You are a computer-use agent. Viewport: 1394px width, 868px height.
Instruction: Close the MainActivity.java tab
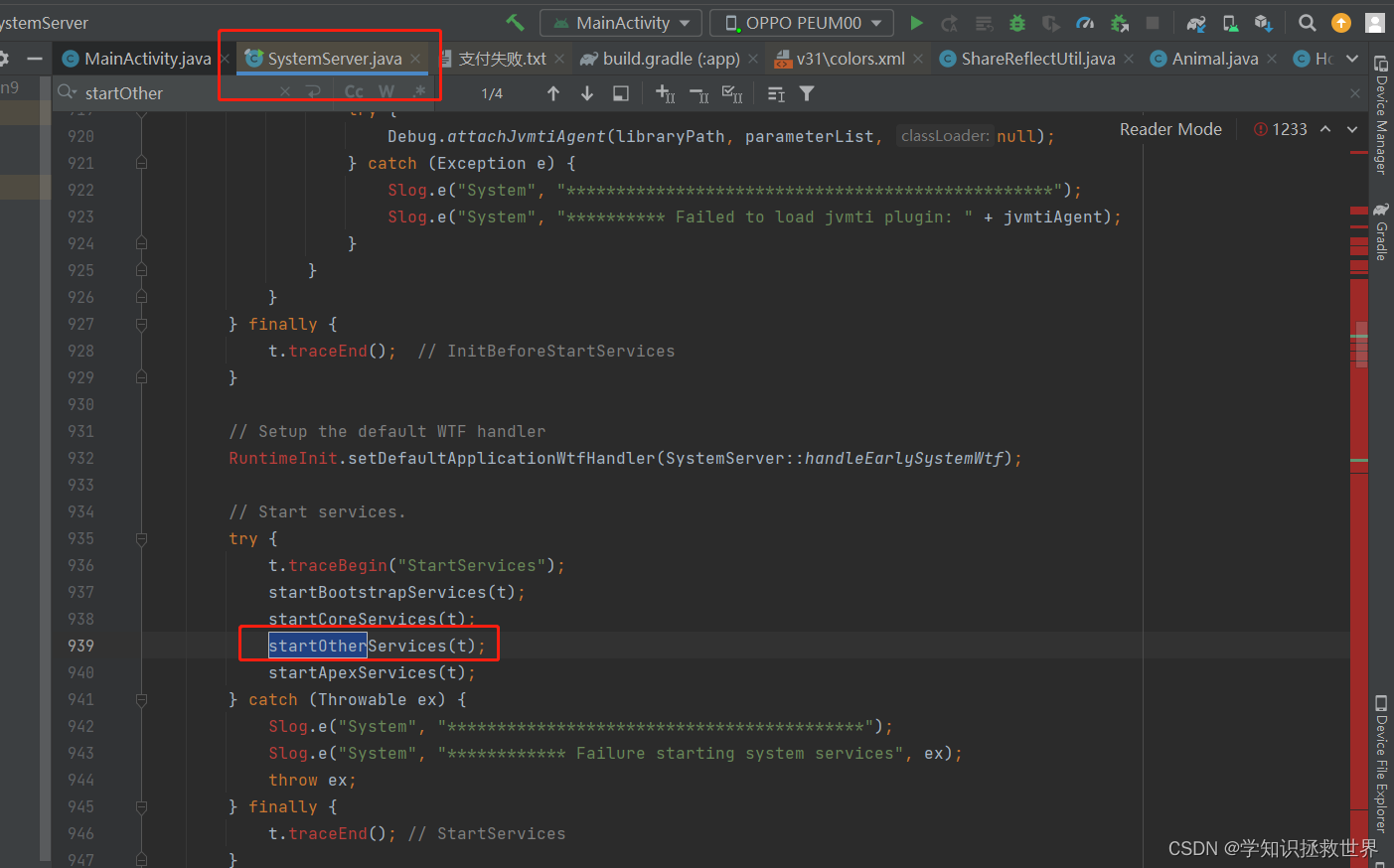[x=225, y=59]
